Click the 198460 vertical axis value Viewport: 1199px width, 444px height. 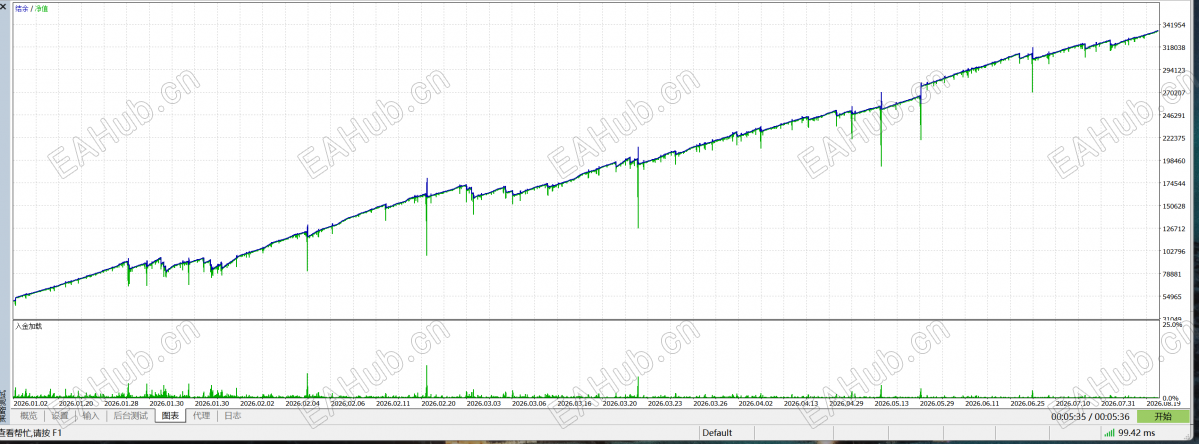pyautogui.click(x=1173, y=161)
